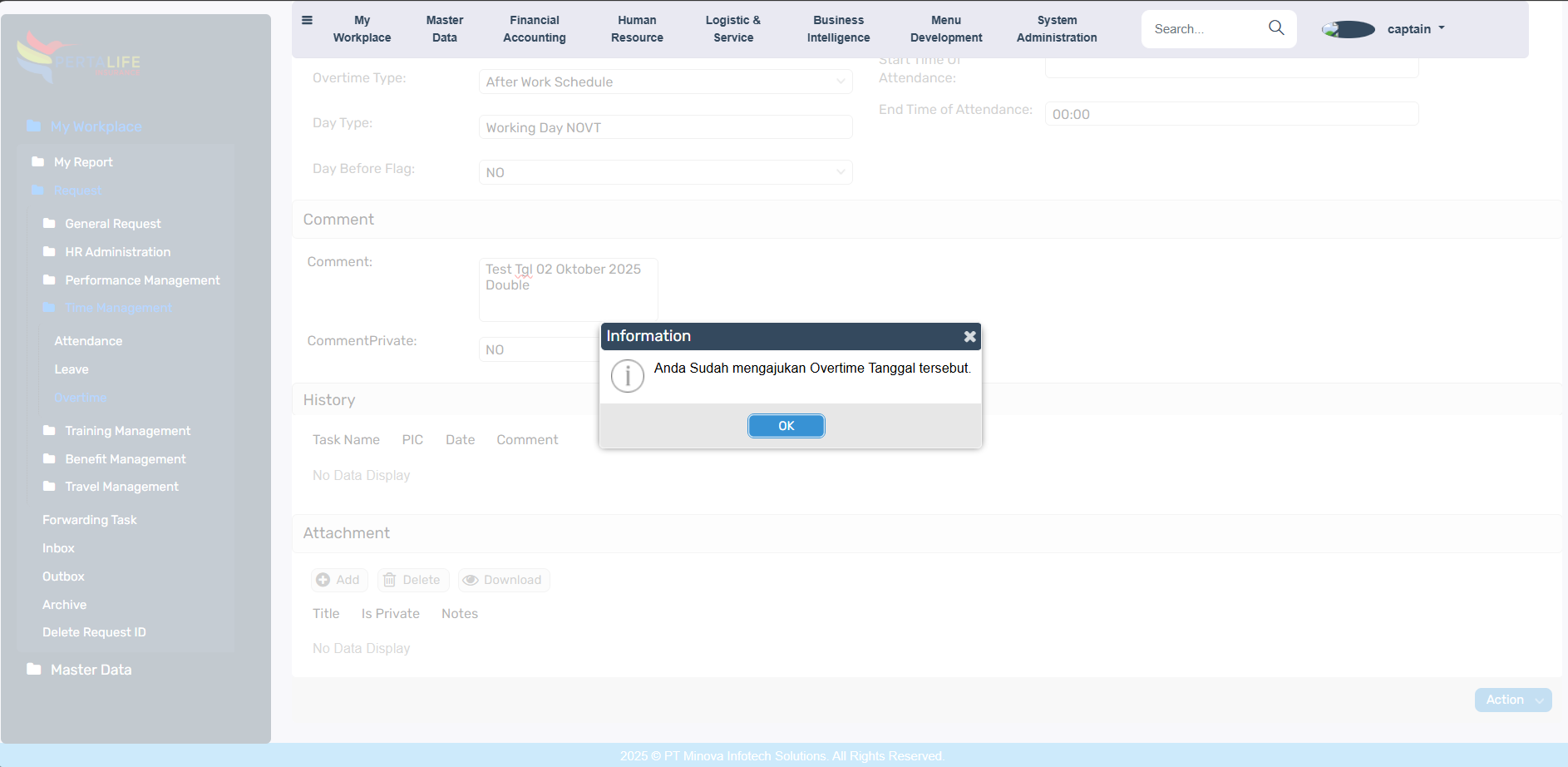Click the hamburger menu icon

coord(307,21)
